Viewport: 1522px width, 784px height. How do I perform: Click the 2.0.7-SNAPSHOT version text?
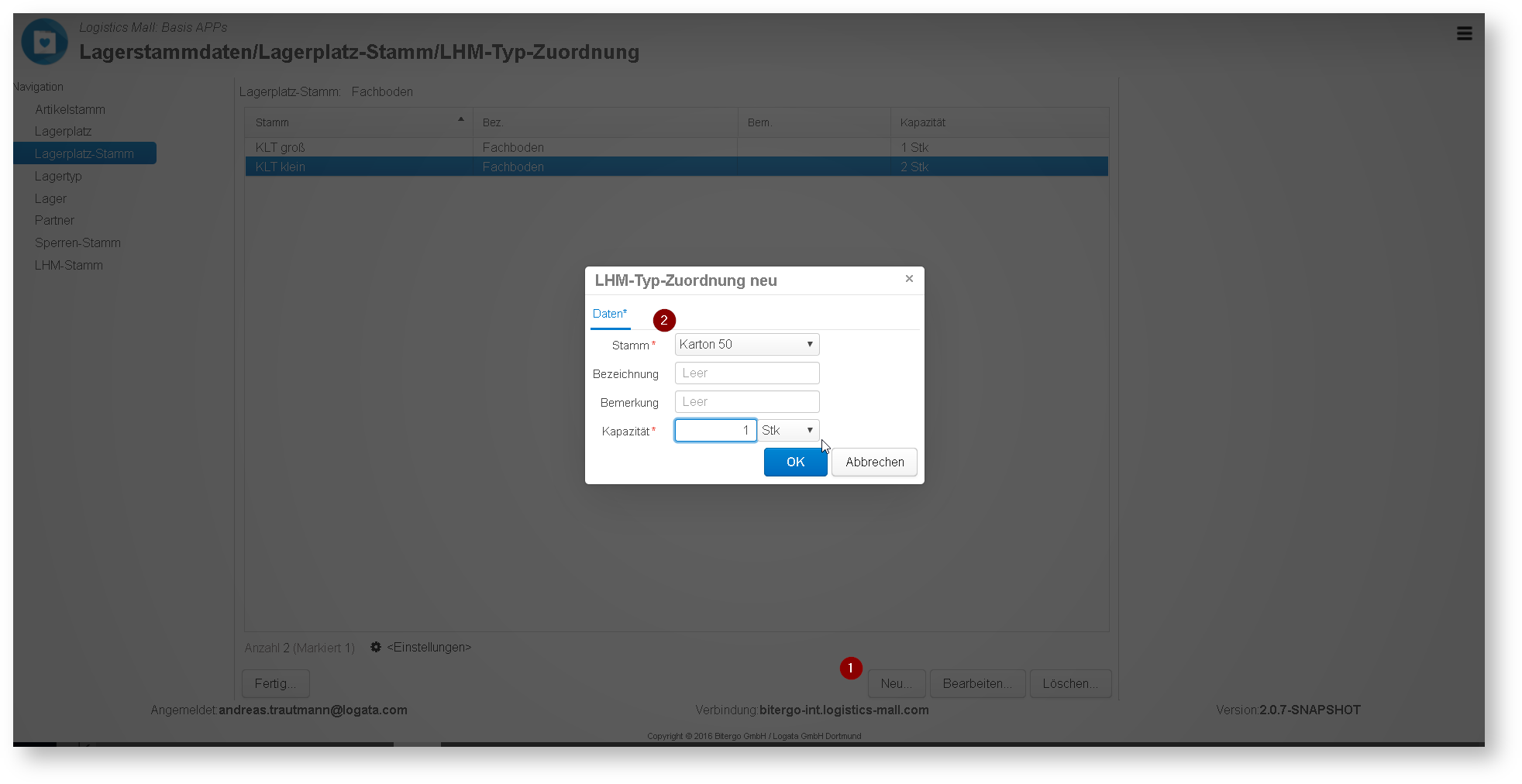tap(1310, 710)
